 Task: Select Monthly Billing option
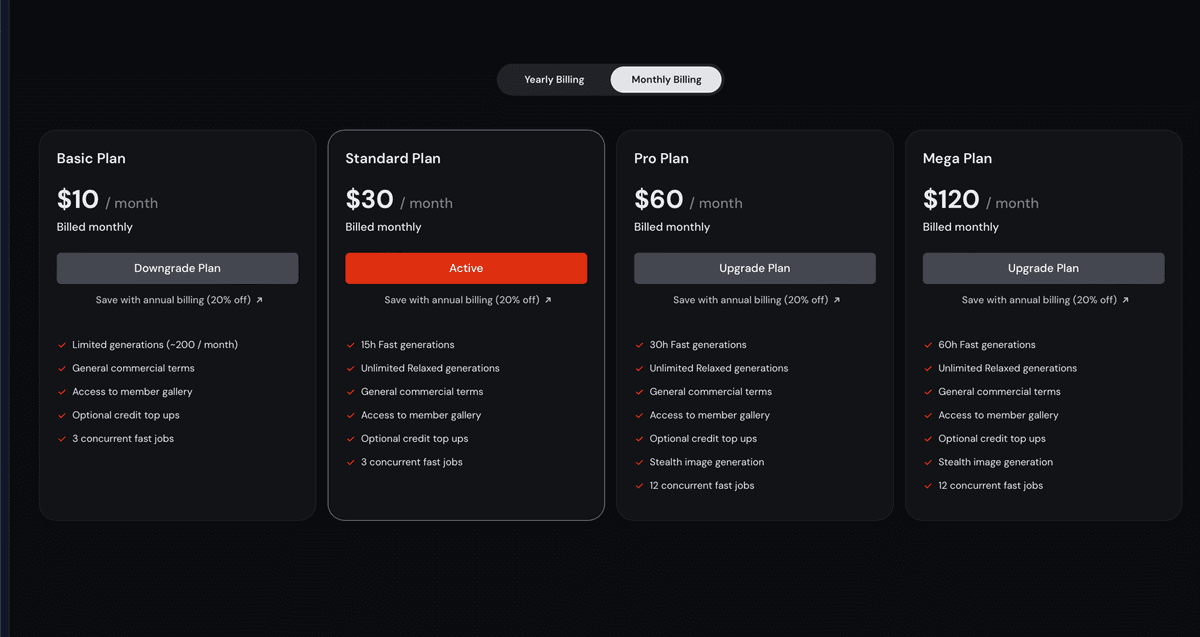click(x=666, y=80)
